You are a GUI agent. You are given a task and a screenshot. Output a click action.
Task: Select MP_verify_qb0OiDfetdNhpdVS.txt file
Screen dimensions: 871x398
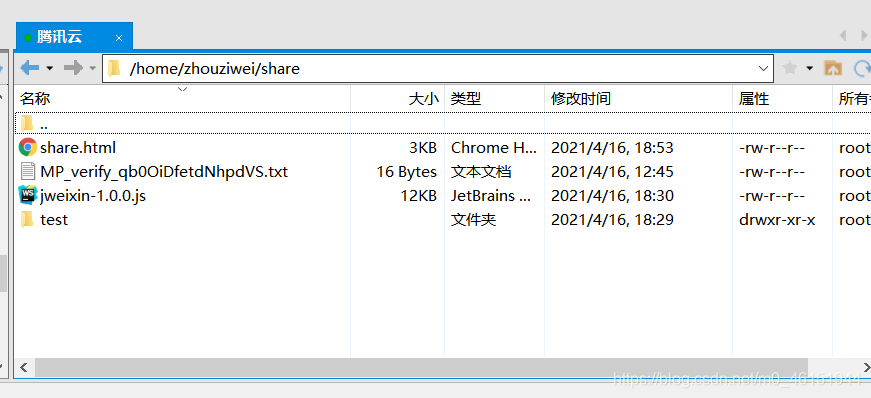(164, 172)
